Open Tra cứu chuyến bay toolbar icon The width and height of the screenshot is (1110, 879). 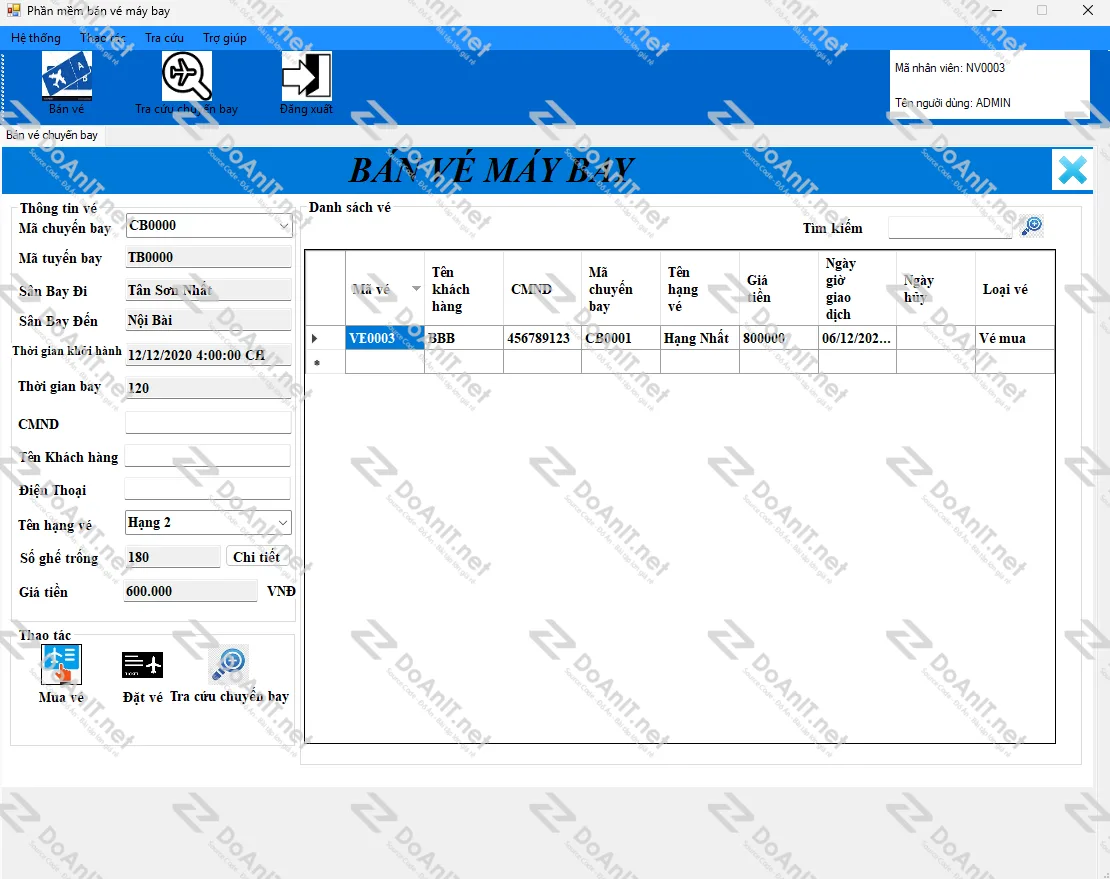tap(187, 76)
